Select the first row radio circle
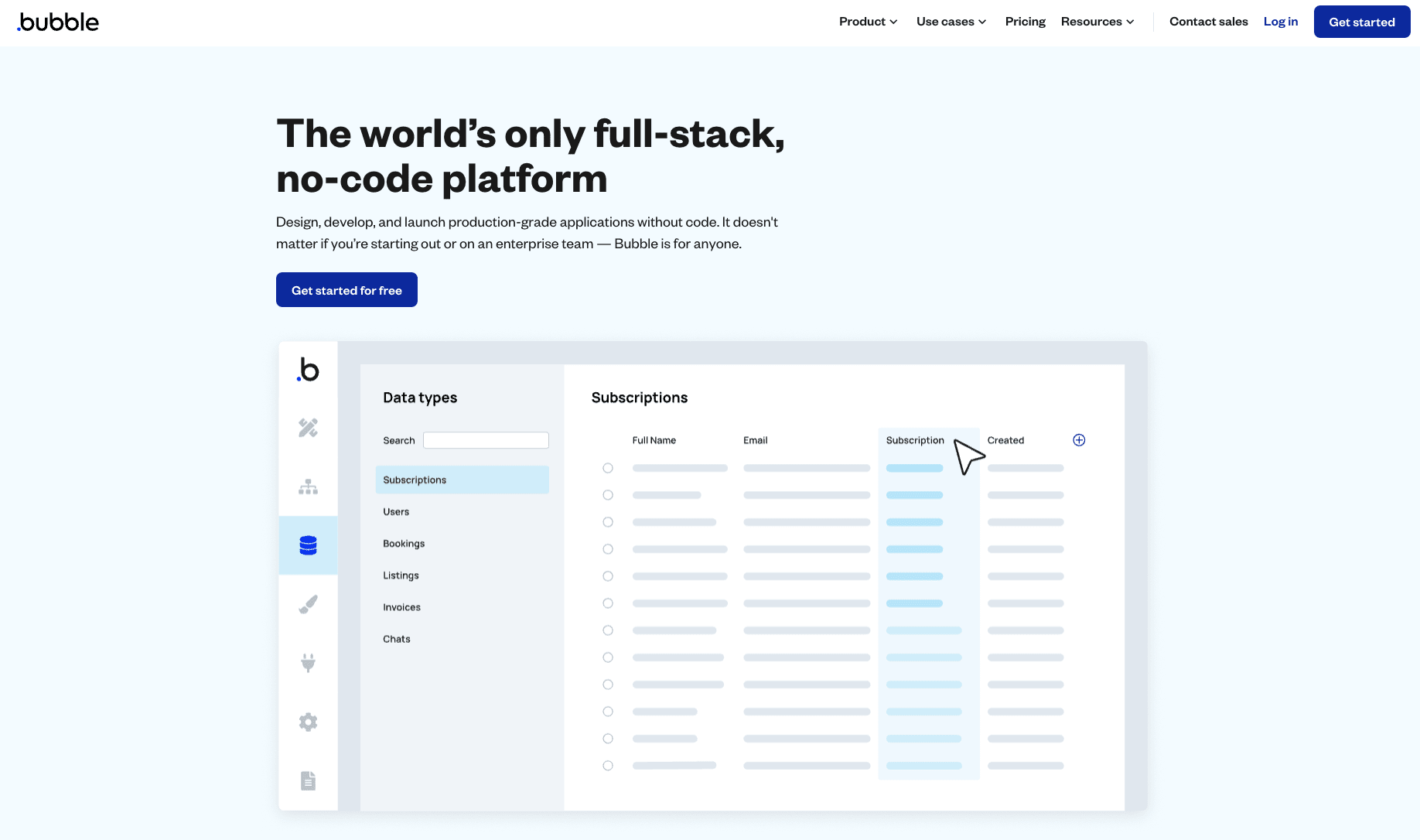This screenshot has height=840, width=1420. point(608,468)
